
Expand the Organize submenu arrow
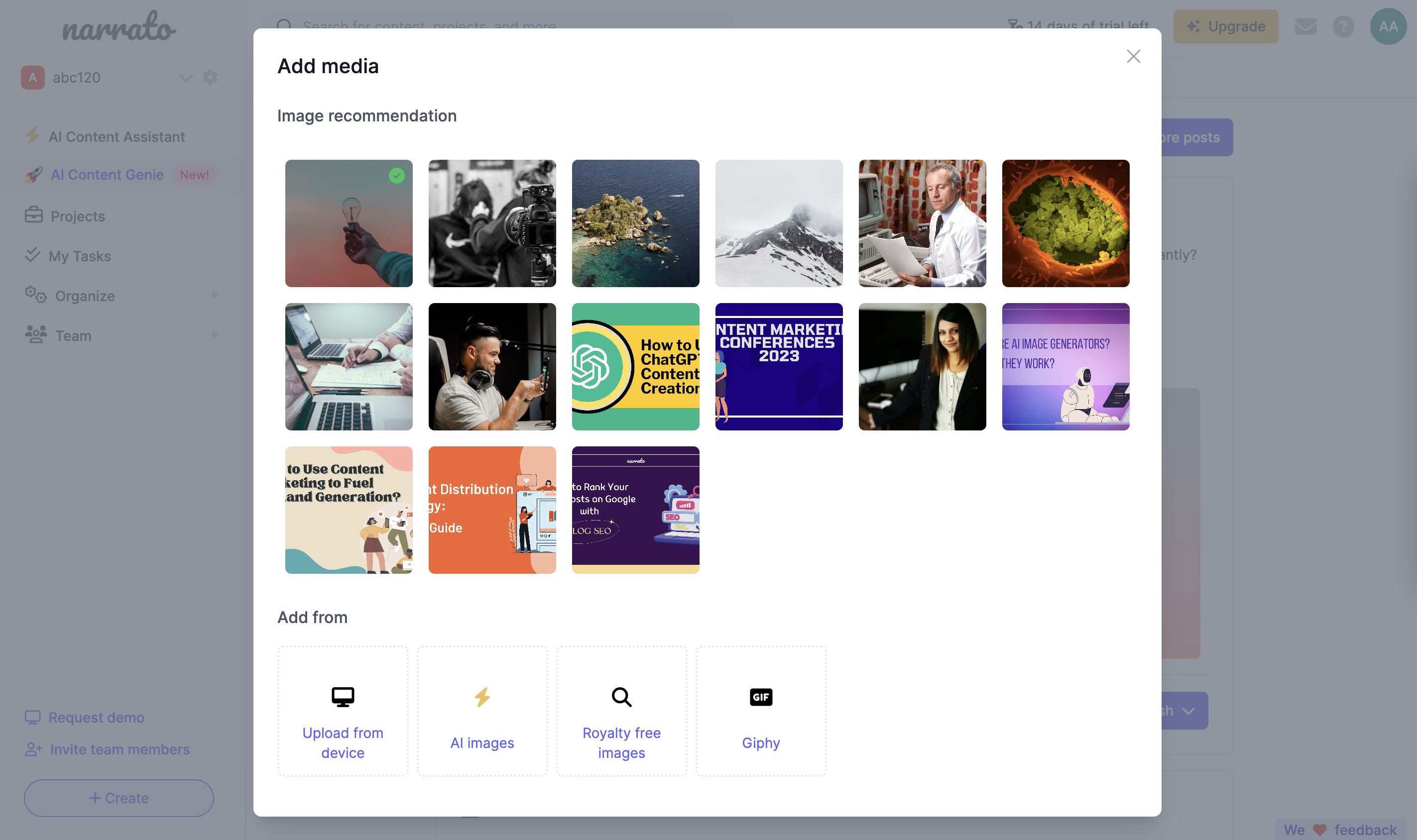pos(215,295)
